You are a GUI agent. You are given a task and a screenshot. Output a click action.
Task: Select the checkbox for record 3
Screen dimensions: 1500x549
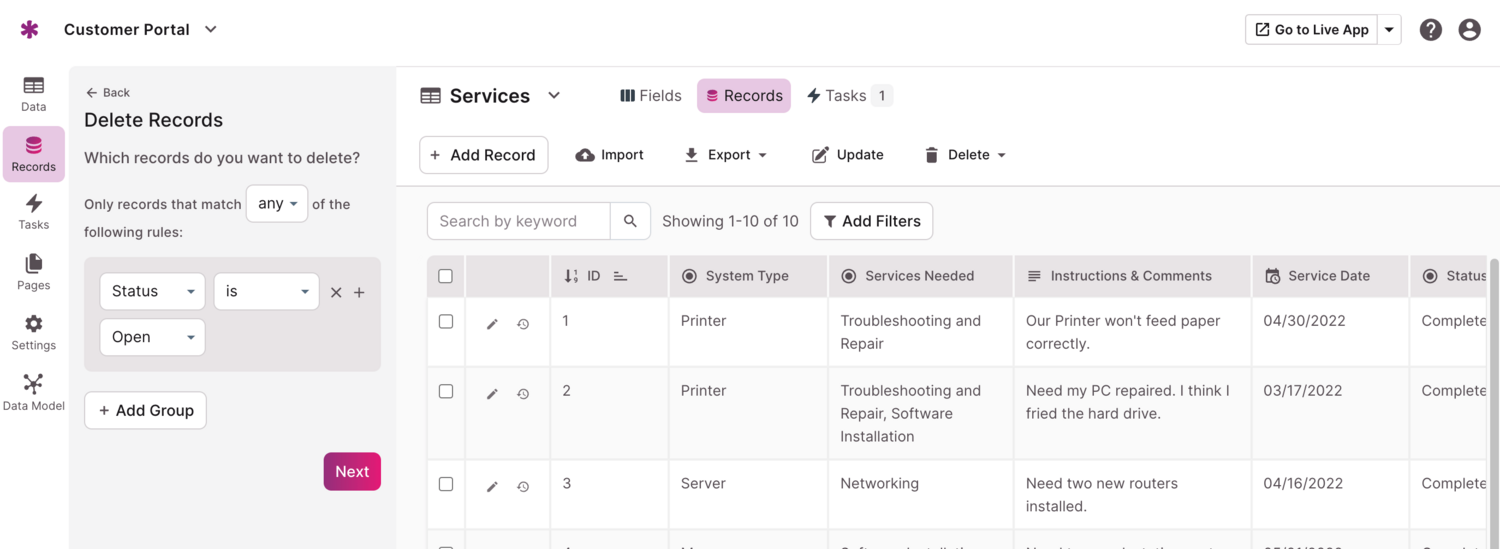pos(446,484)
